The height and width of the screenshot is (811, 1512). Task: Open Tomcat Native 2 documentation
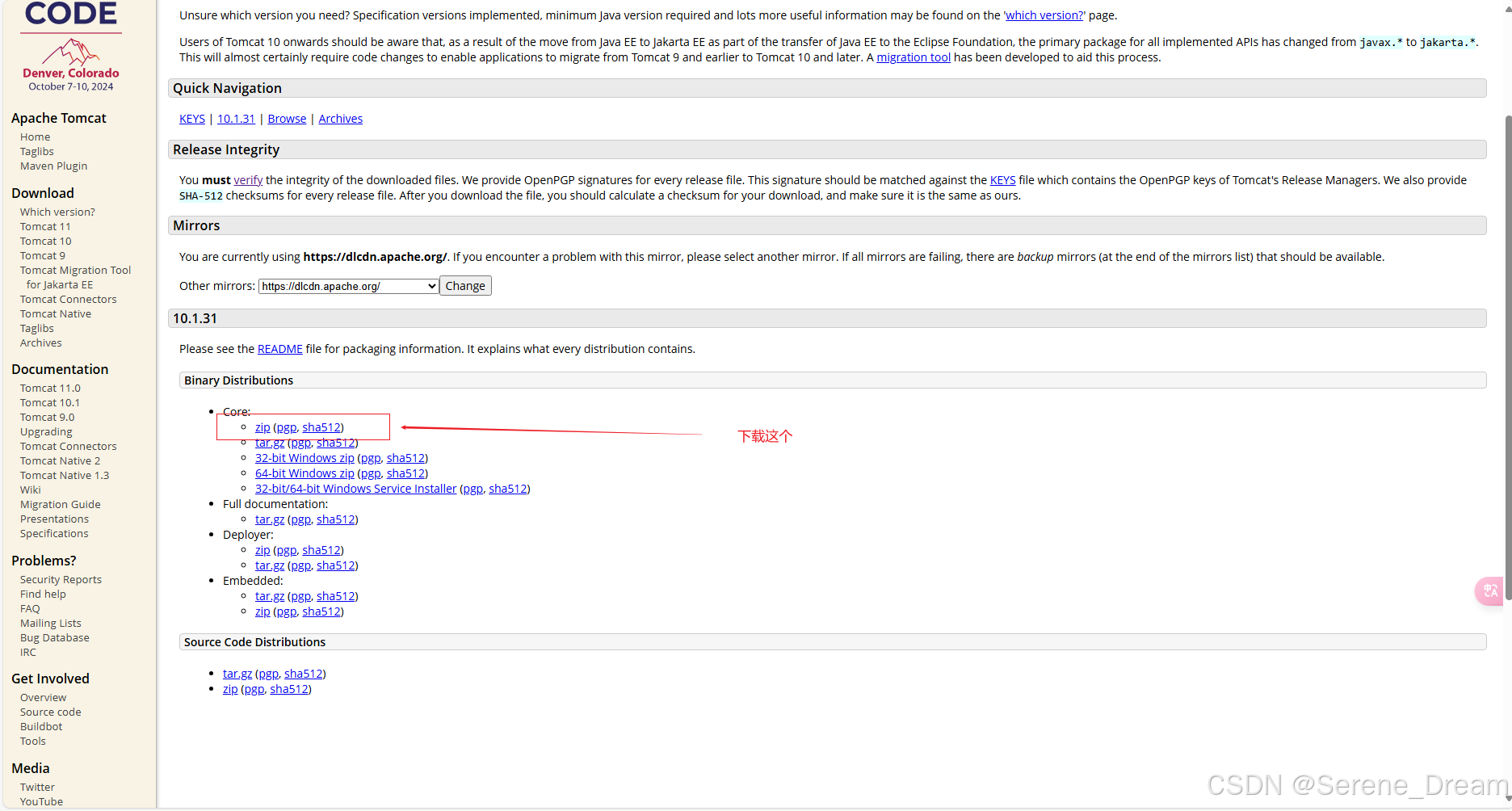(60, 461)
